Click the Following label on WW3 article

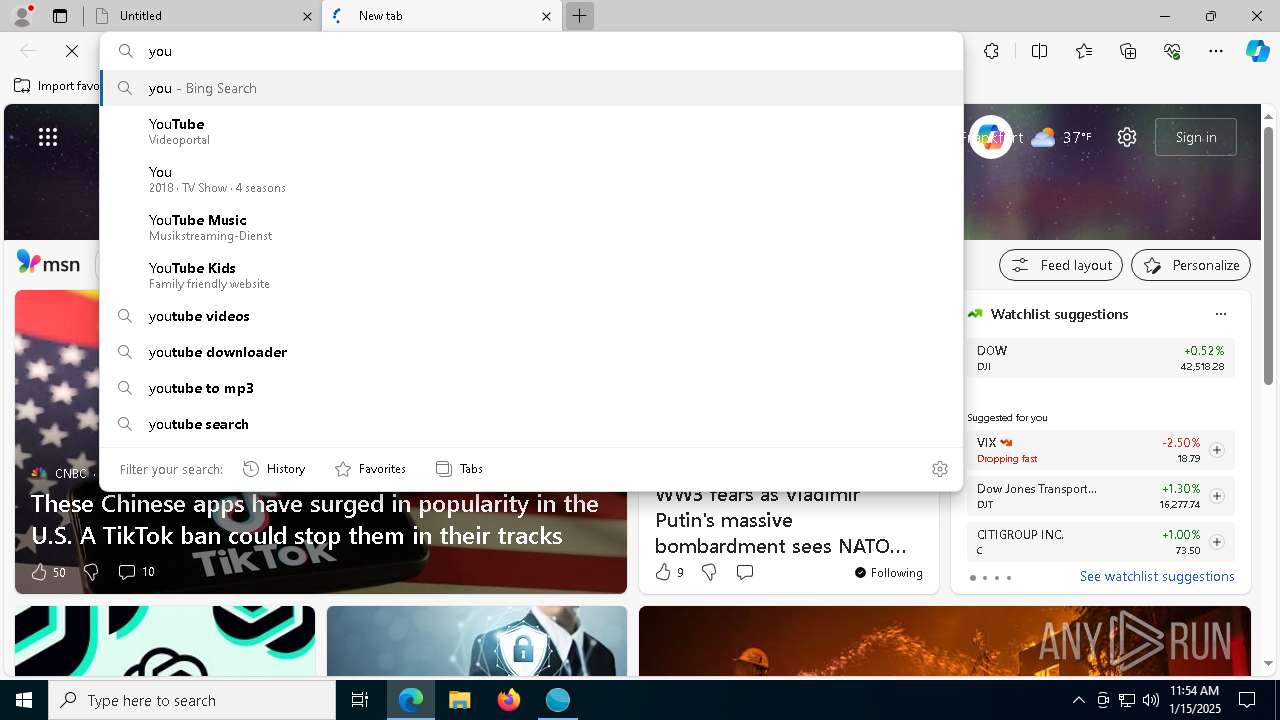889,573
